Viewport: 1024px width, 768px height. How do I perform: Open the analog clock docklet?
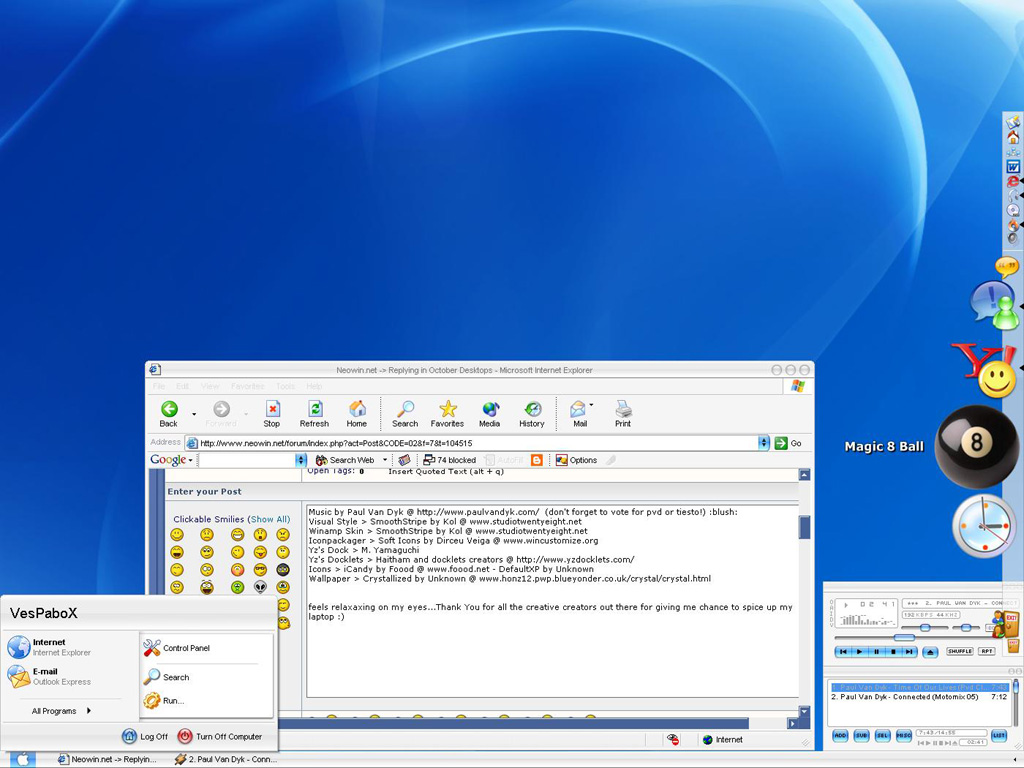click(x=982, y=525)
